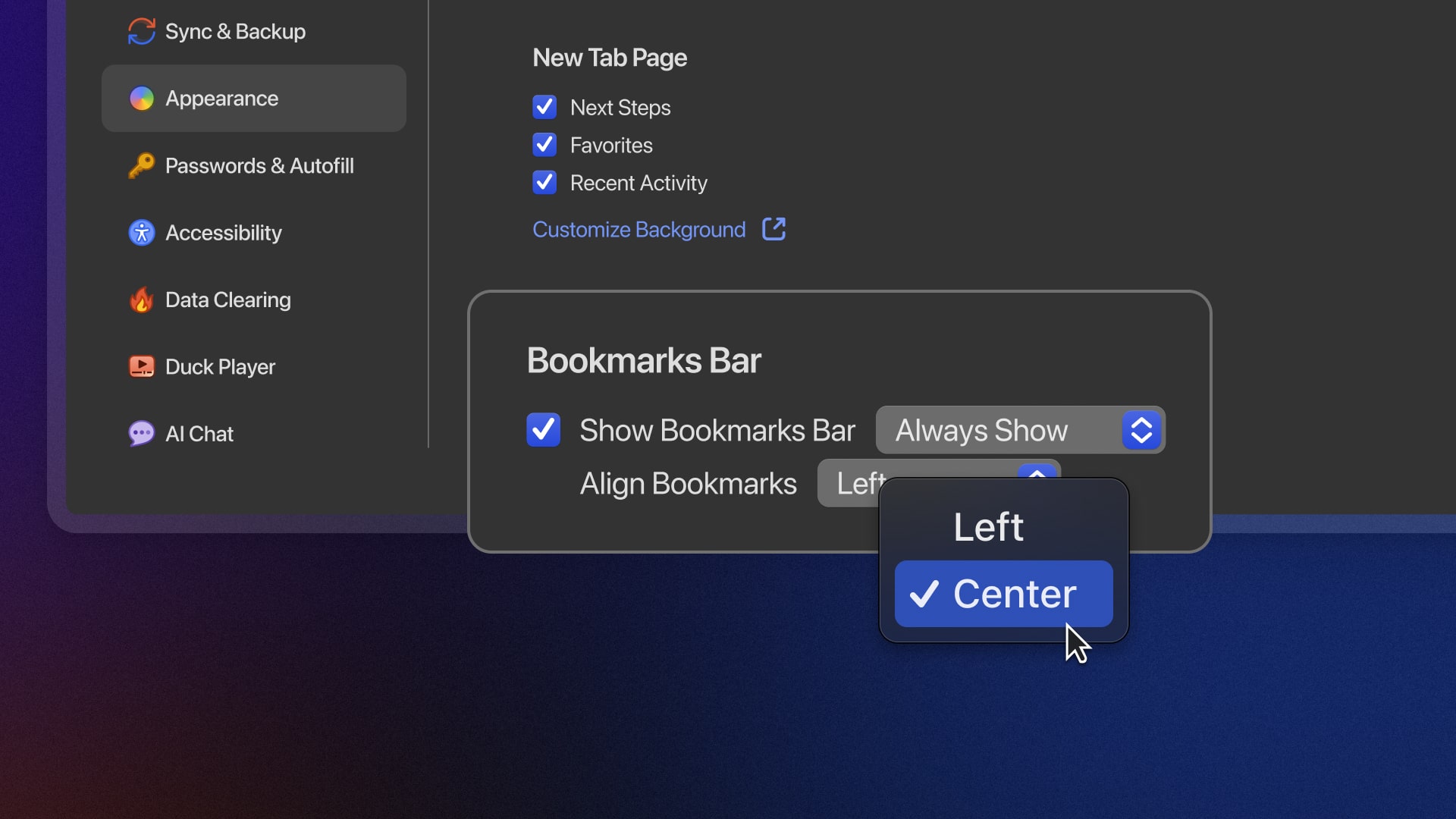Image resolution: width=1456 pixels, height=819 pixels.
Task: Click the New Tab Page heading
Action: pyautogui.click(x=610, y=58)
